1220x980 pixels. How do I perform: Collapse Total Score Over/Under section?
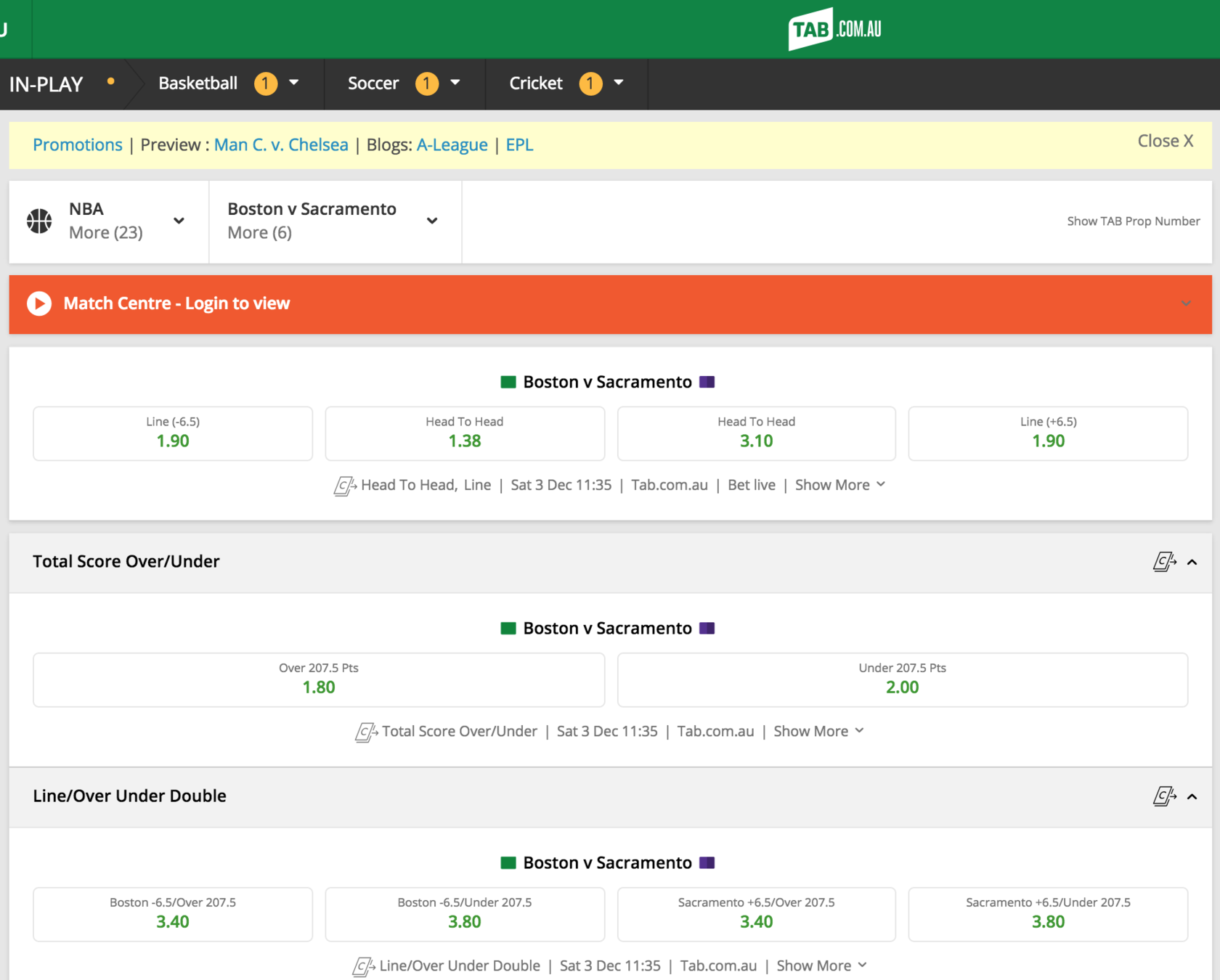(x=1192, y=562)
